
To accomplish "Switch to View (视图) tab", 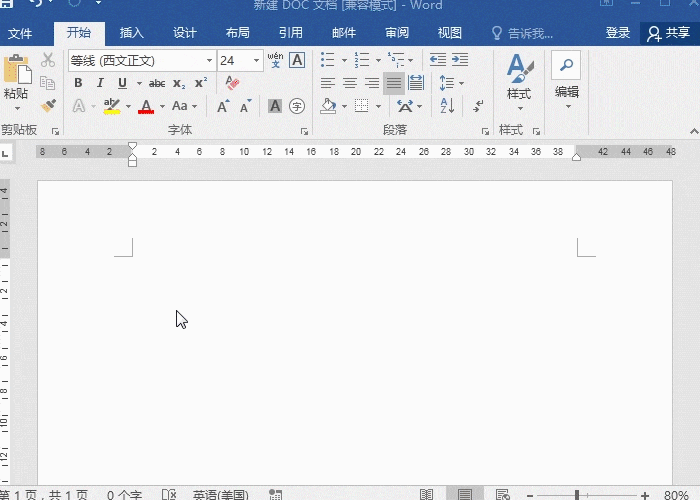I will point(450,33).
